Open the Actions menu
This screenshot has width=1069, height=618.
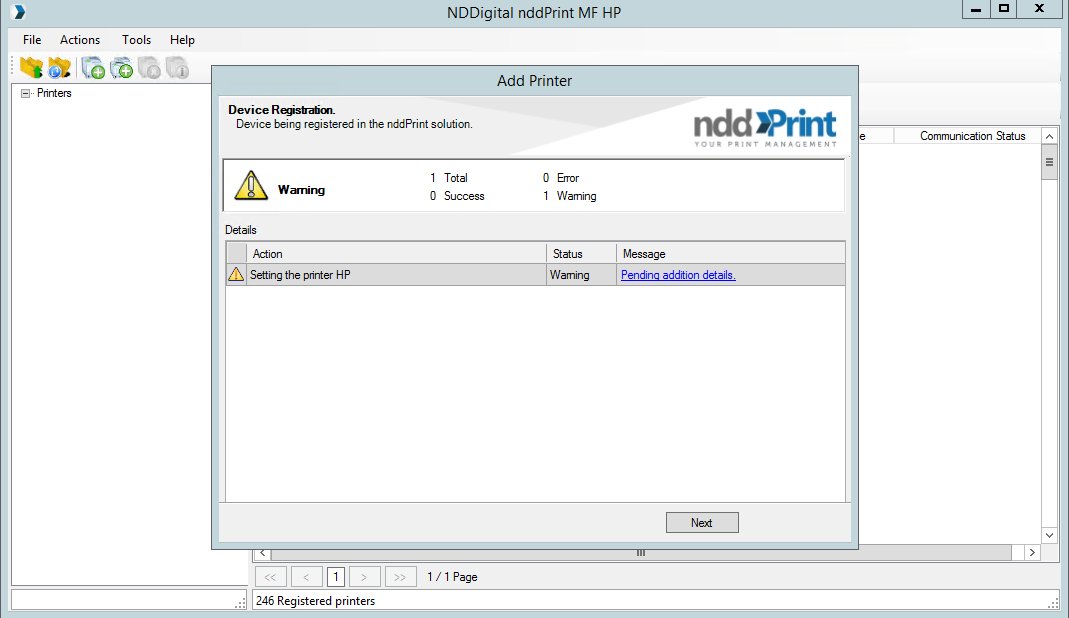click(80, 40)
